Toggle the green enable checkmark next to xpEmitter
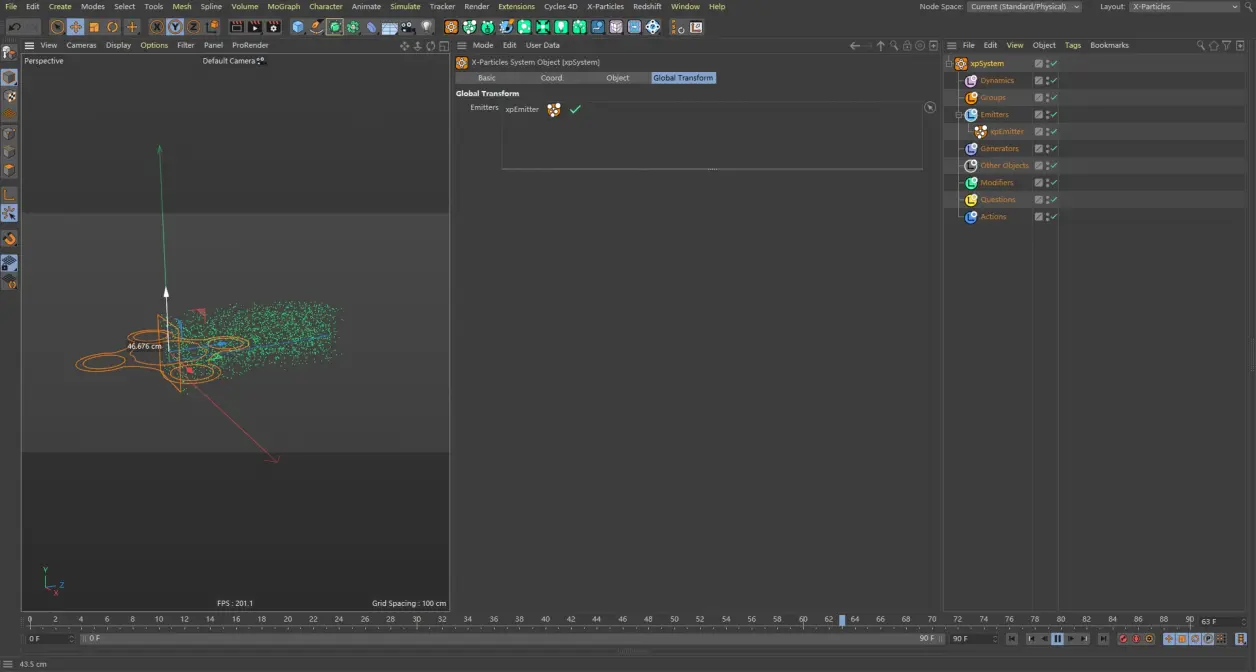Viewport: 1256px width, 672px height. click(1053, 131)
